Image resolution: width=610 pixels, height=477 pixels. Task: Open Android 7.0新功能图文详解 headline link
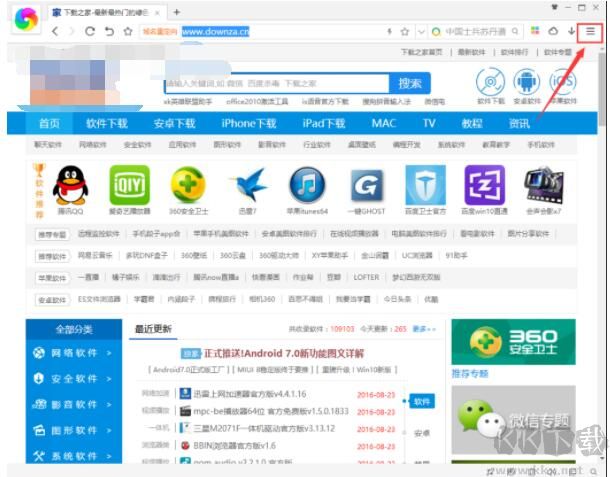[x=284, y=353]
